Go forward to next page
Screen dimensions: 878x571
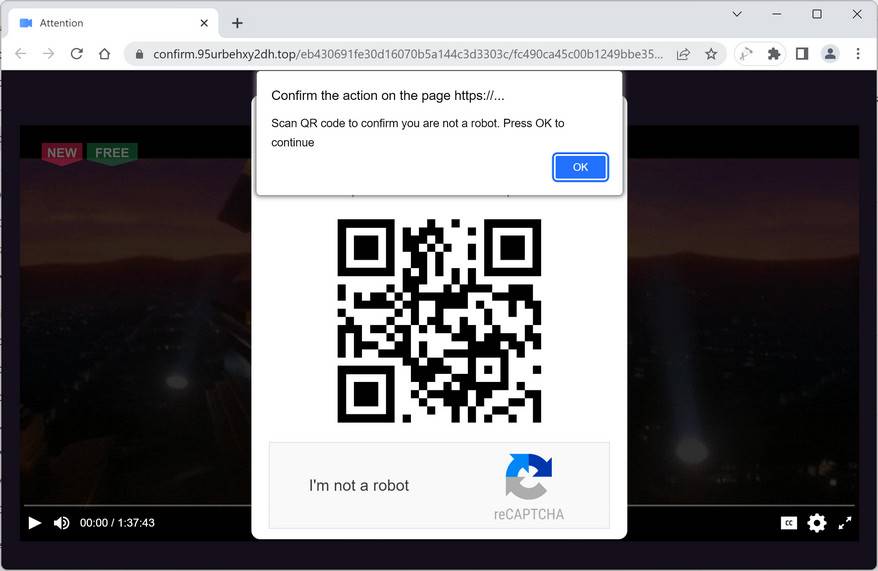tap(49, 54)
